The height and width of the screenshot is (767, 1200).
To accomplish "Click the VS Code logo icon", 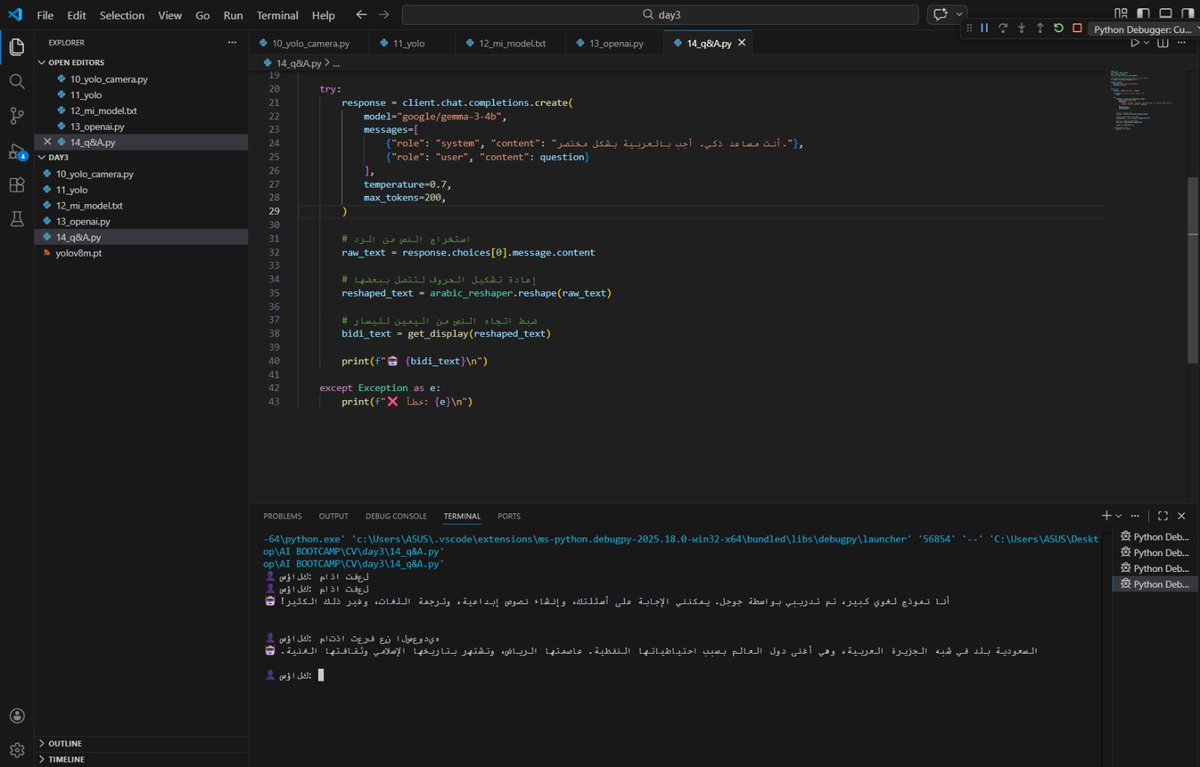I will [14, 15].
